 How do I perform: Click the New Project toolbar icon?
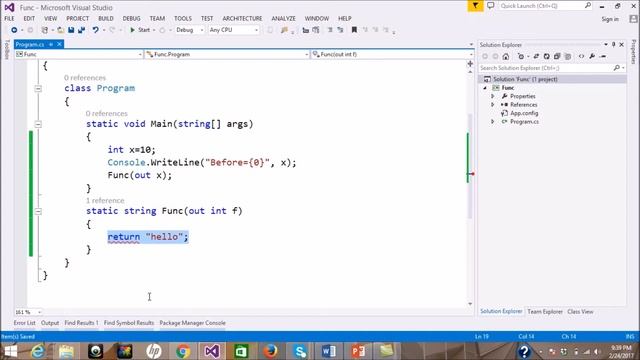[x=44, y=30]
